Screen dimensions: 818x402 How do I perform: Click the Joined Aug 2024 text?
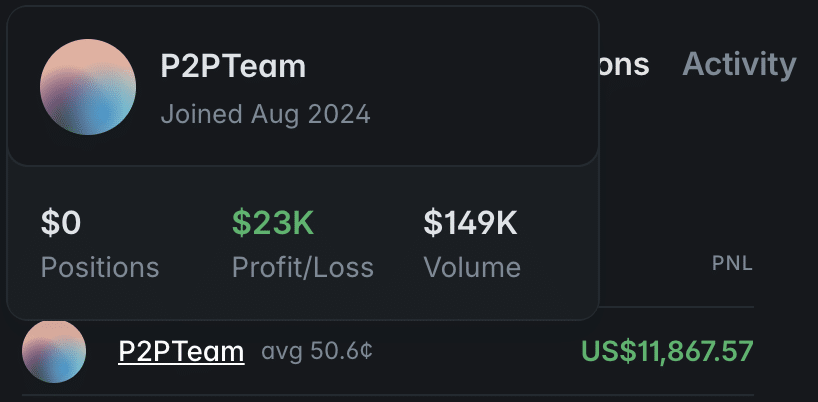[x=265, y=114]
